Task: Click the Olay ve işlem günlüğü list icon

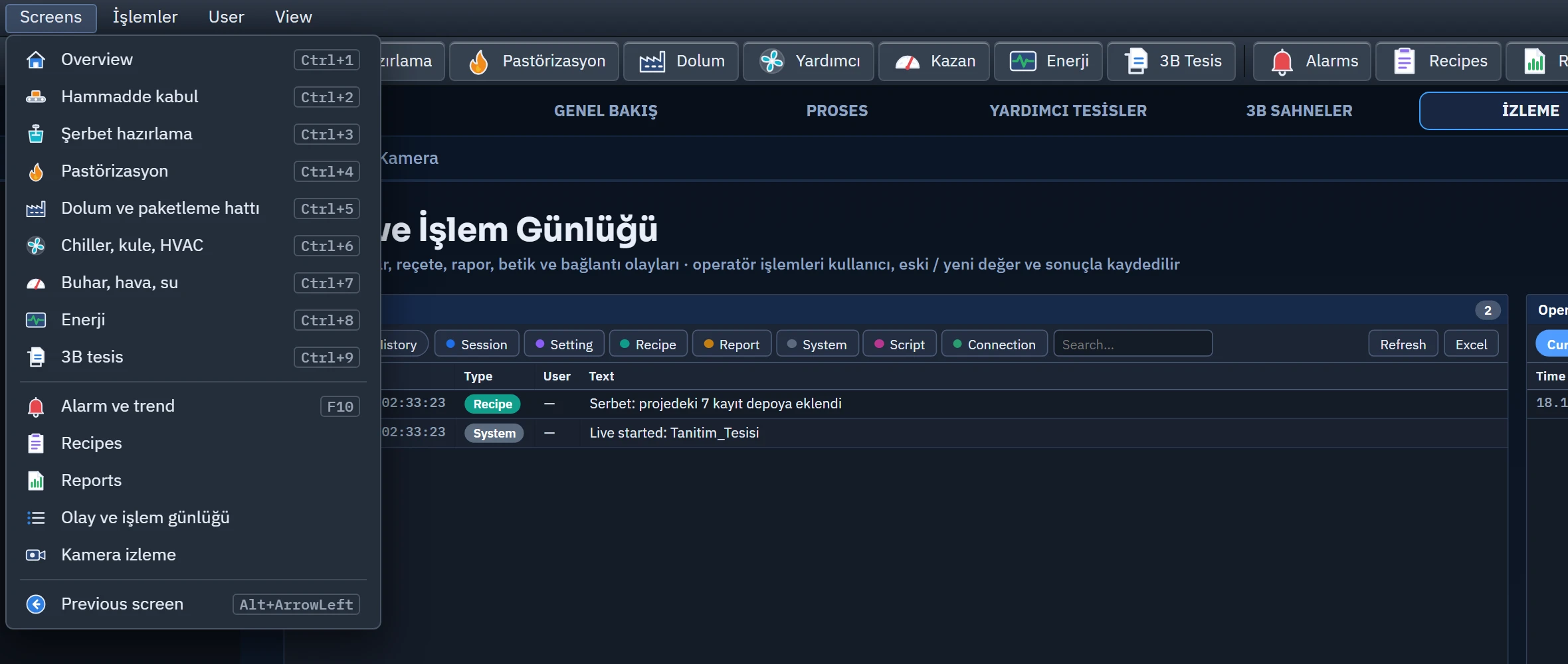Action: [x=36, y=518]
